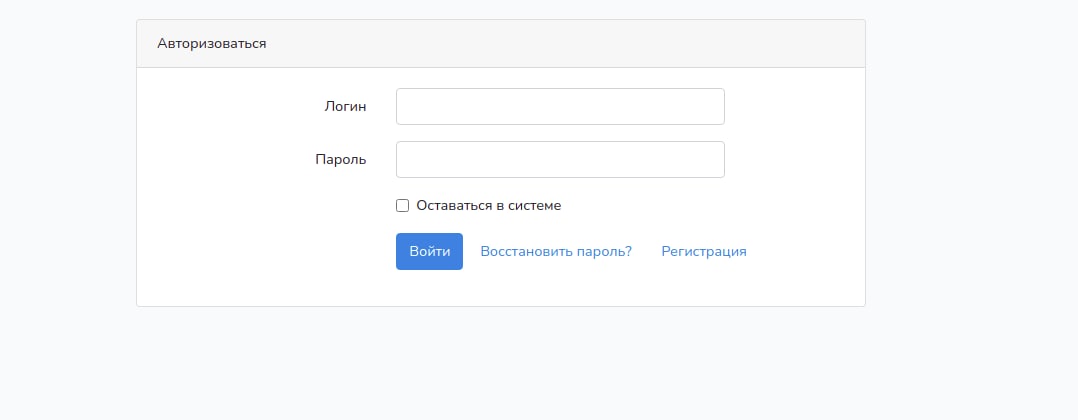The image size is (1078, 420).
Task: Enable the Оставаться в системе checkbox
Action: coord(402,206)
